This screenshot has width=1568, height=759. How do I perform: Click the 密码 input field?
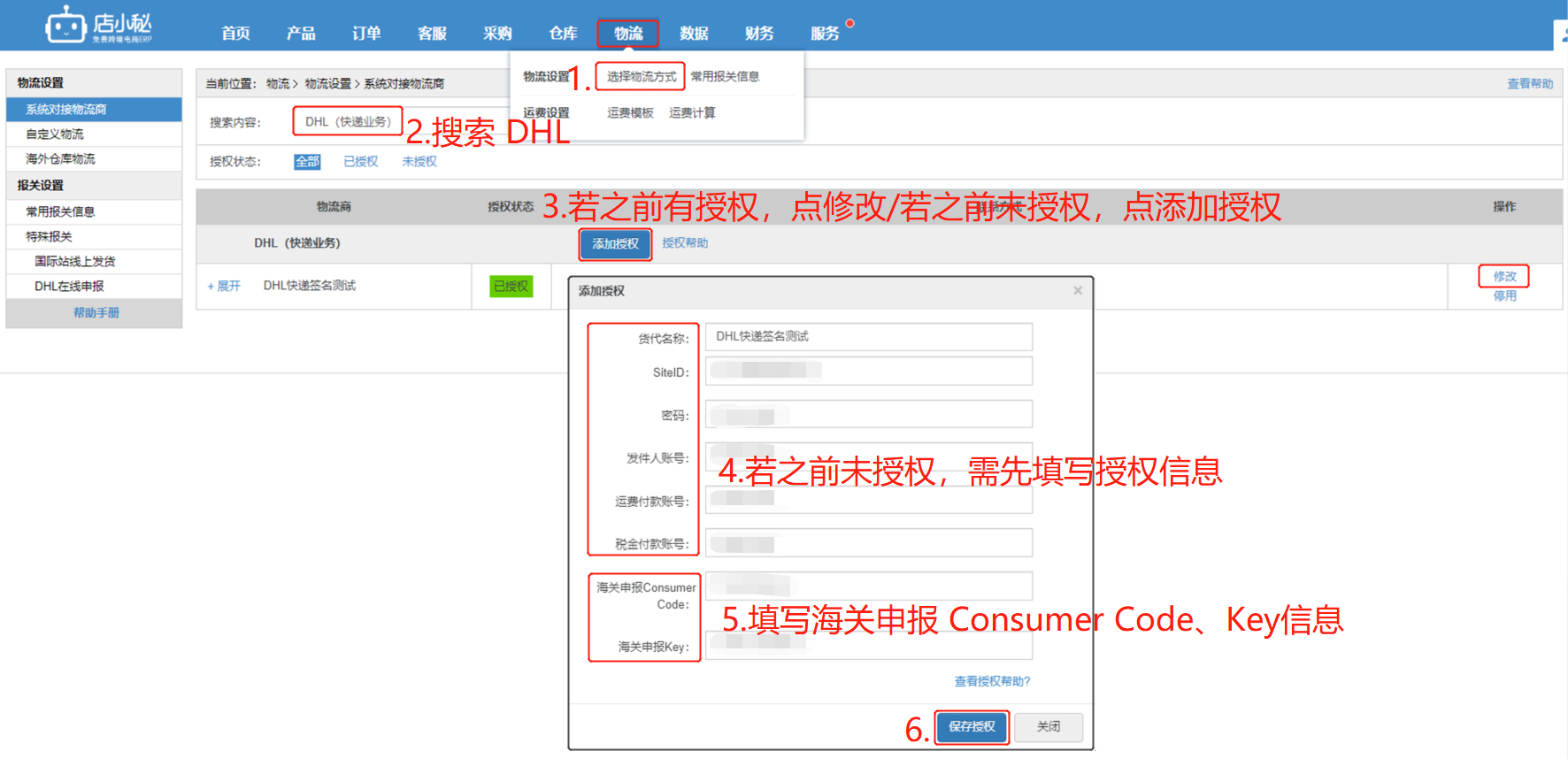point(869,414)
